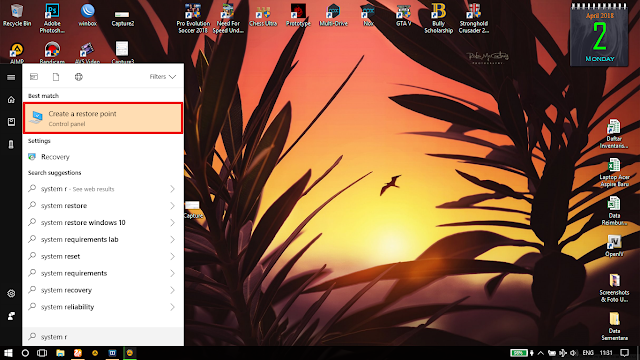Select the Stronghold Crusader 2 shortcut
Viewport: 640px width, 360px height.
474,18
